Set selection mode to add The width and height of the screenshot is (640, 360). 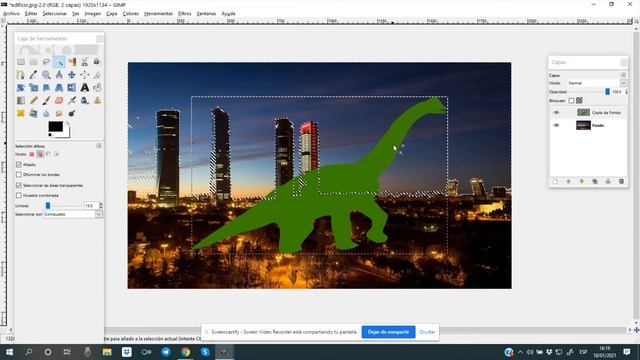[40, 154]
